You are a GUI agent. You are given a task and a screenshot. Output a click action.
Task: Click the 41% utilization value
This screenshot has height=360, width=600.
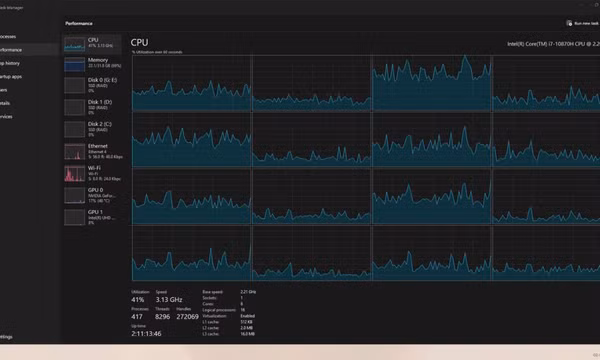point(138,300)
